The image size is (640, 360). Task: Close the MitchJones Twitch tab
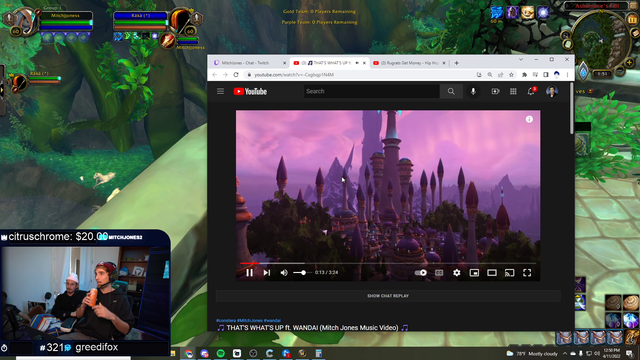284,63
